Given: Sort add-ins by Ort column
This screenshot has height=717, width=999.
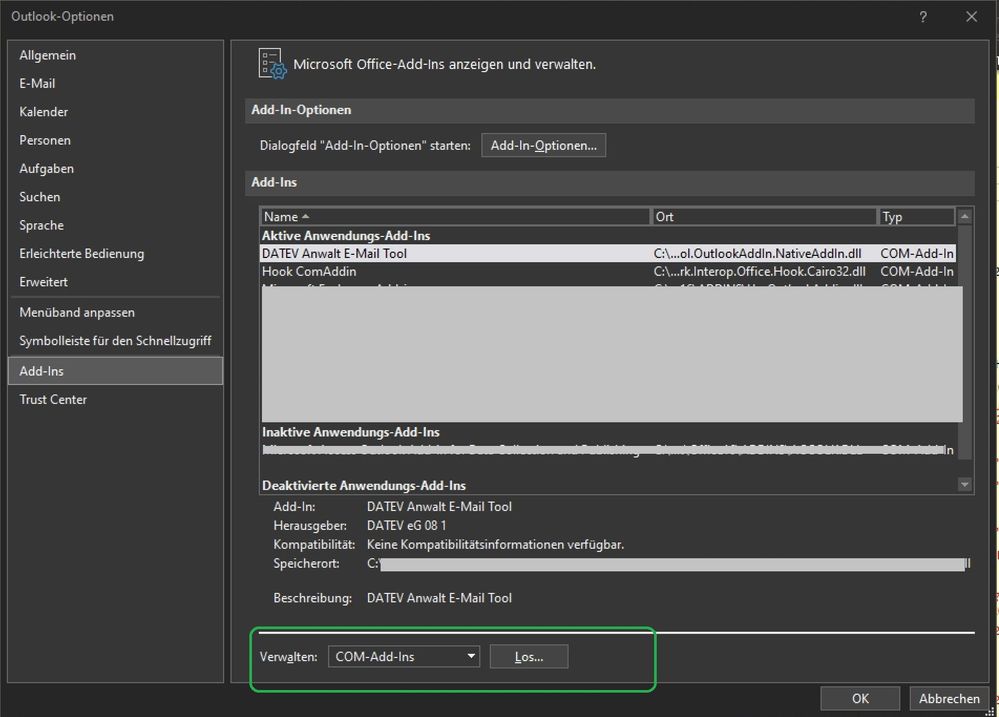Looking at the screenshot, I should point(764,217).
